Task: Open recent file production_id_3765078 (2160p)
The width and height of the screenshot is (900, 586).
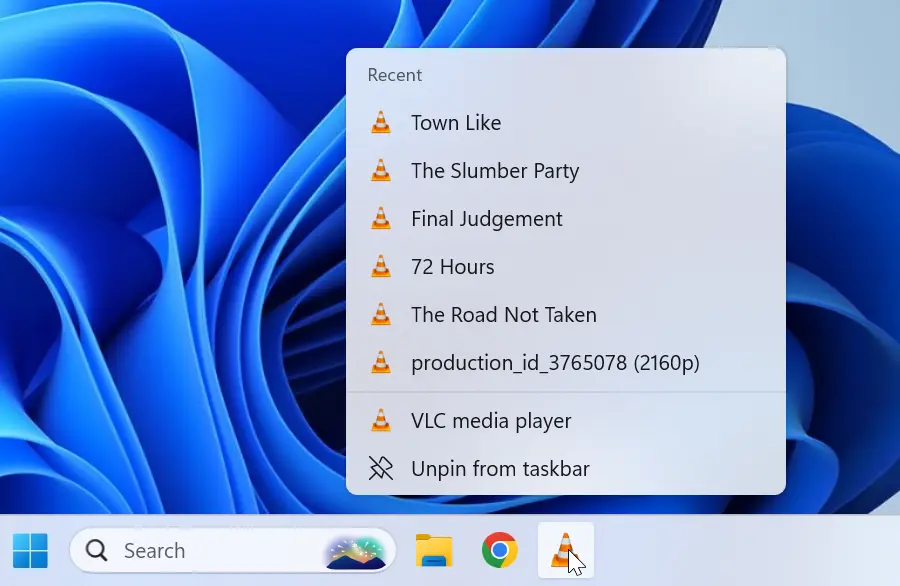Action: tap(566, 363)
